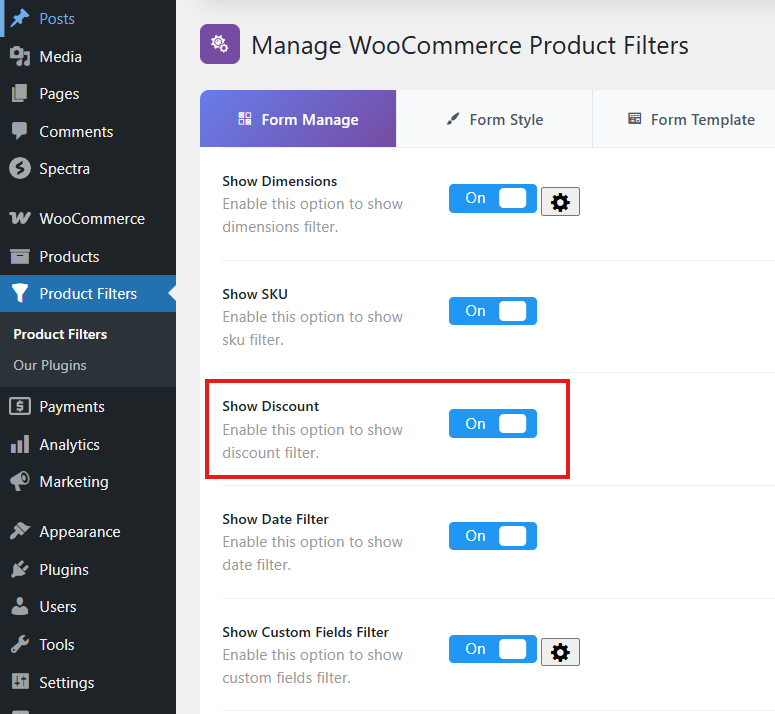
Task: Open the WooCommerce menu item
Action: pyautogui.click(x=88, y=218)
